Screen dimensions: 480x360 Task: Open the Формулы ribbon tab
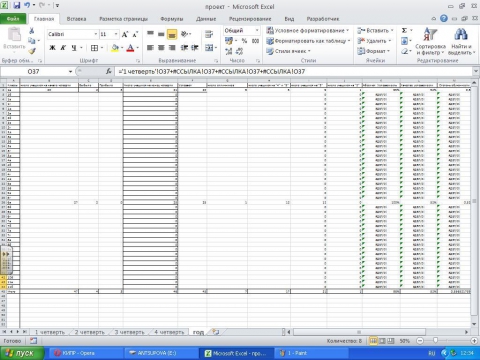tap(172, 19)
